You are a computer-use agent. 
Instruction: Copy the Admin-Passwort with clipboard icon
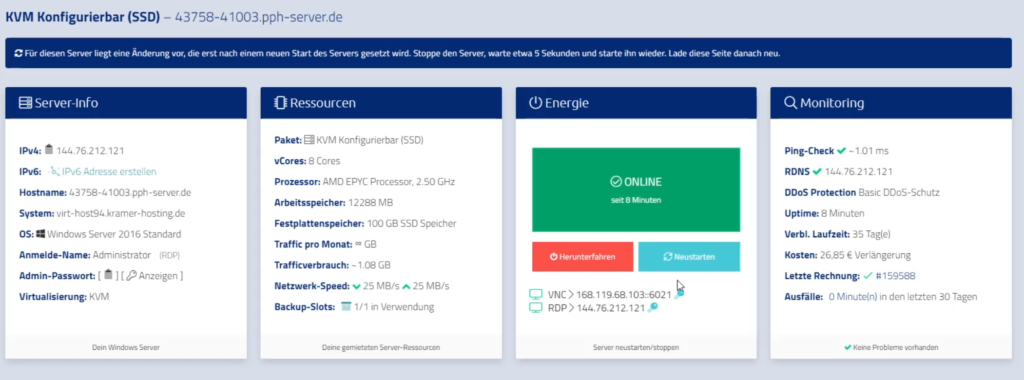pos(108,276)
